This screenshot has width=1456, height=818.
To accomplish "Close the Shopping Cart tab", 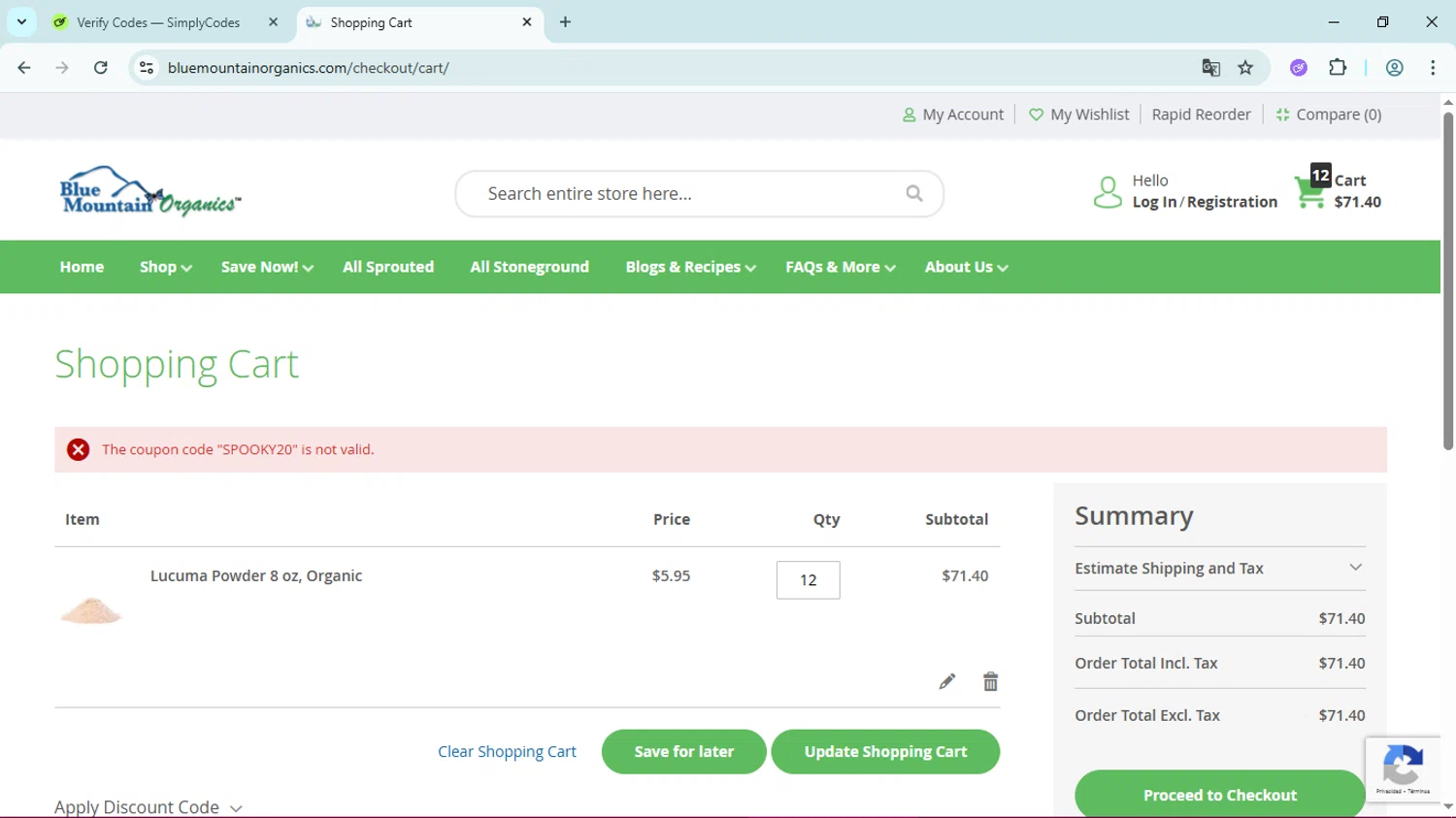I will (x=527, y=22).
